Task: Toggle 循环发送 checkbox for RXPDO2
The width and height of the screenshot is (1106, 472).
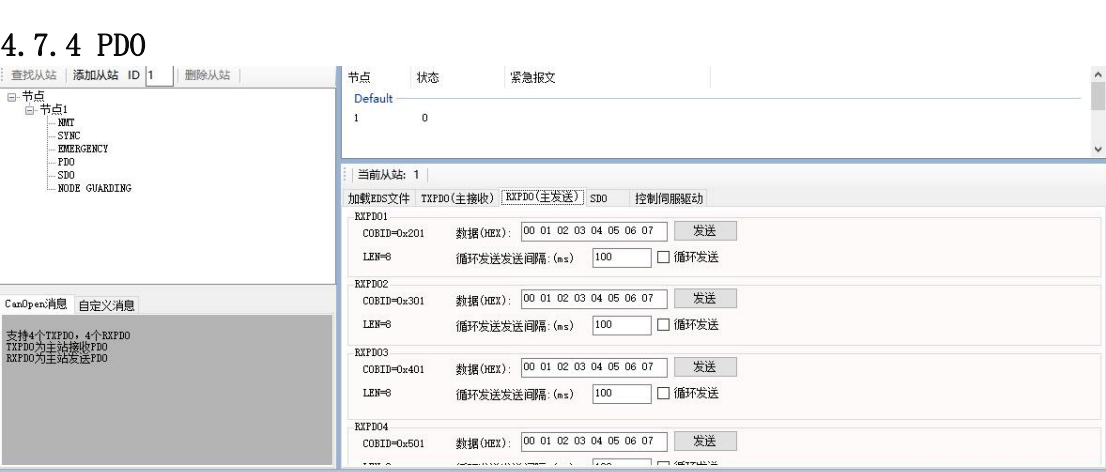Action: pyautogui.click(x=662, y=324)
